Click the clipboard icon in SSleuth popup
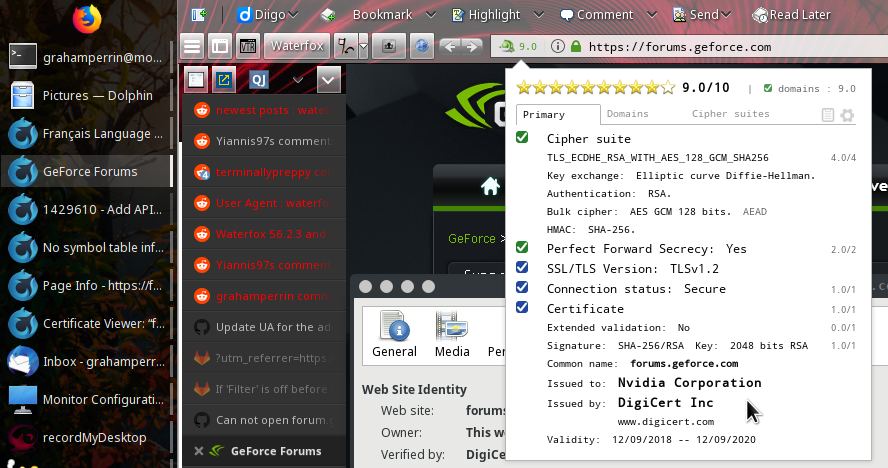 827,115
